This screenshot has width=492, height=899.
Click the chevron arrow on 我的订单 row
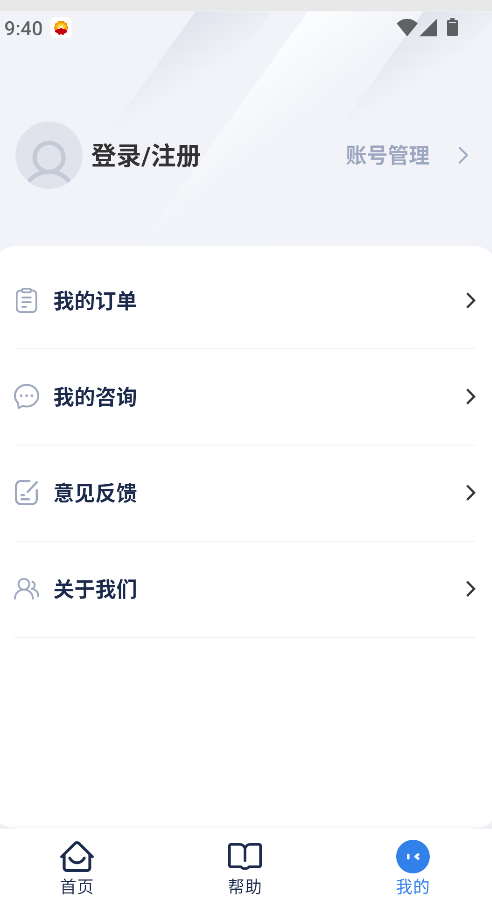471,300
